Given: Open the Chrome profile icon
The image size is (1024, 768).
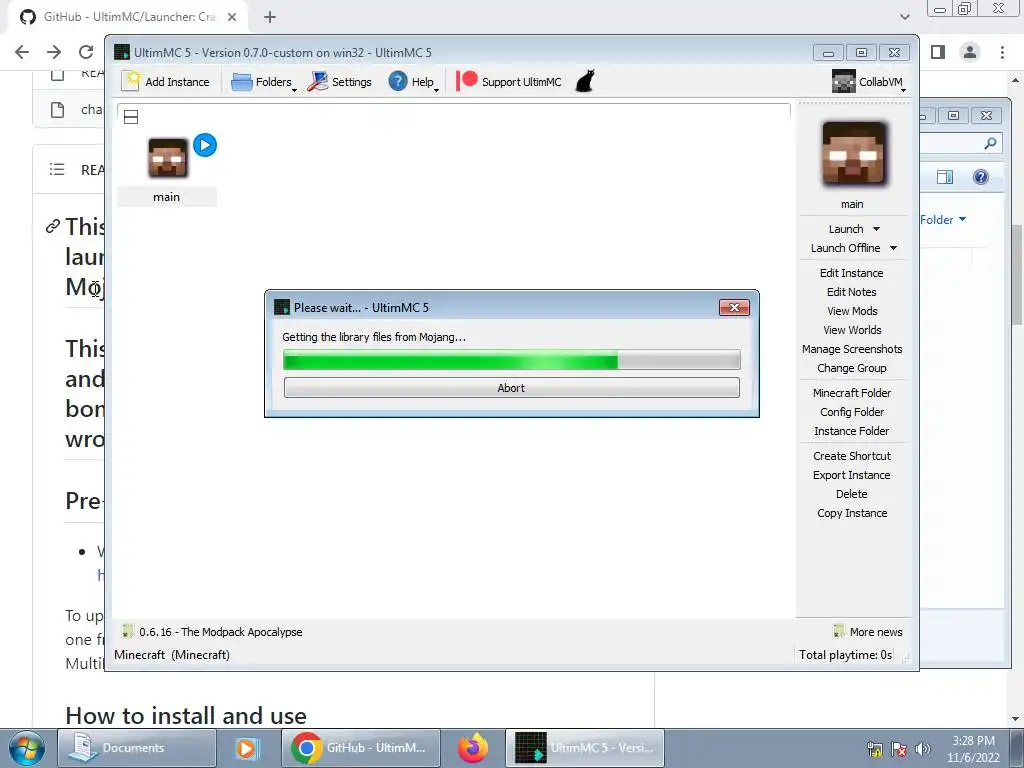Looking at the screenshot, I should (x=970, y=52).
